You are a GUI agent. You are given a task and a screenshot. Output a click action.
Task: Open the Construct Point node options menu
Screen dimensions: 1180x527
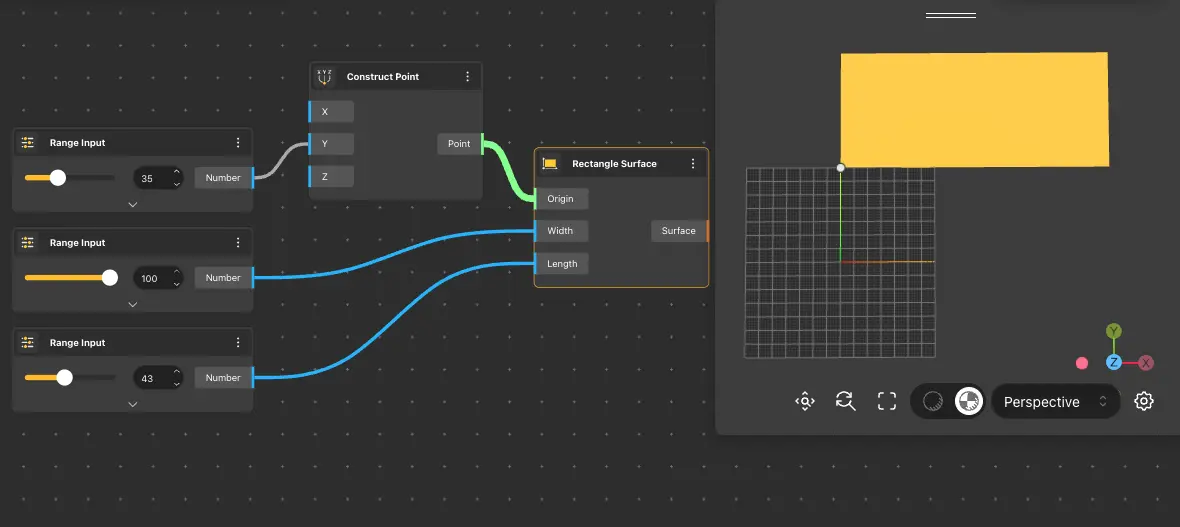point(467,77)
